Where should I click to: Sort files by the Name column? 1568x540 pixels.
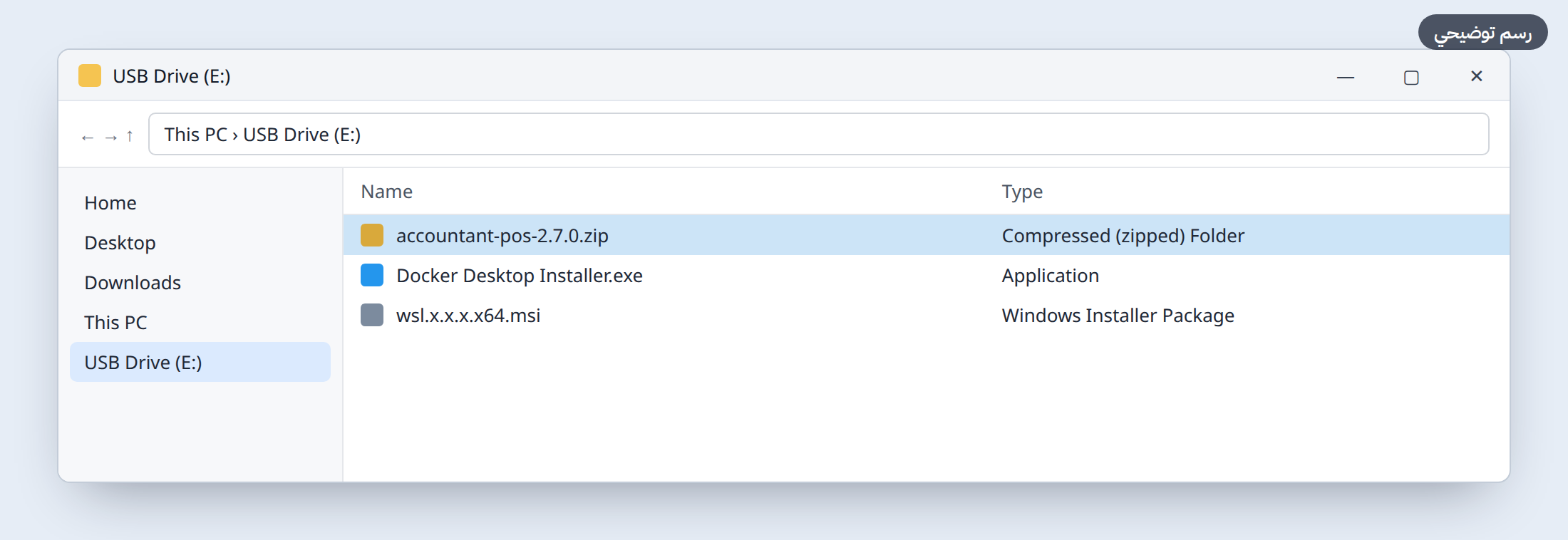[x=386, y=192]
